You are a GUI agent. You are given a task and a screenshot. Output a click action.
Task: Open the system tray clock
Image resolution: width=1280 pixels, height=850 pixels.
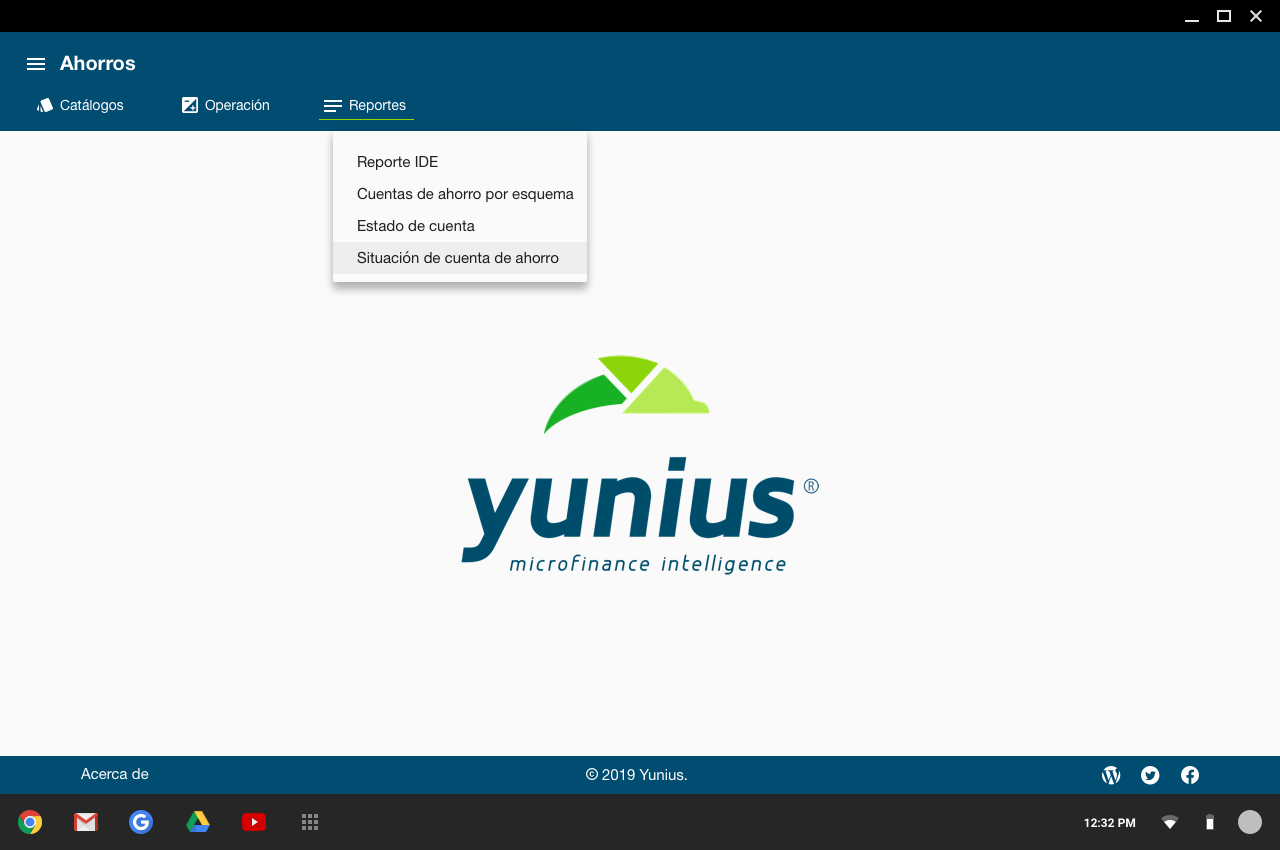coord(1109,823)
